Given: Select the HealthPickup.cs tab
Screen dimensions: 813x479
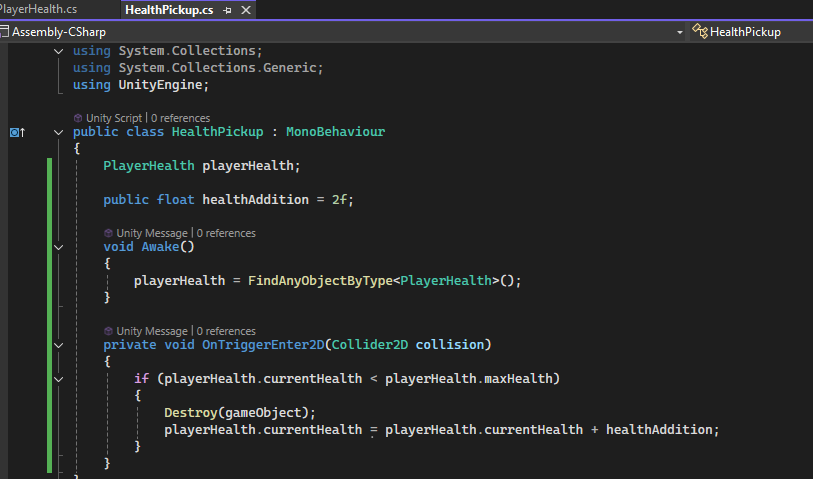Looking at the screenshot, I should [169, 10].
